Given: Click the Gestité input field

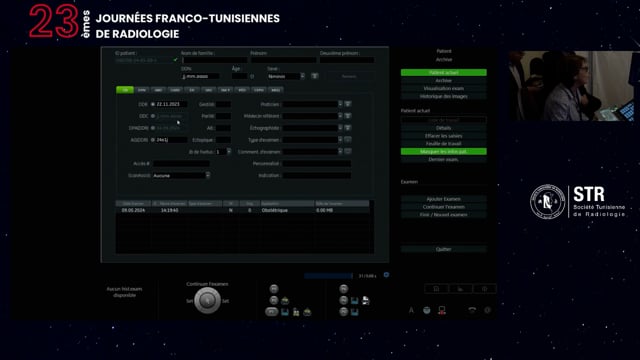Looking at the screenshot, I should 223,104.
